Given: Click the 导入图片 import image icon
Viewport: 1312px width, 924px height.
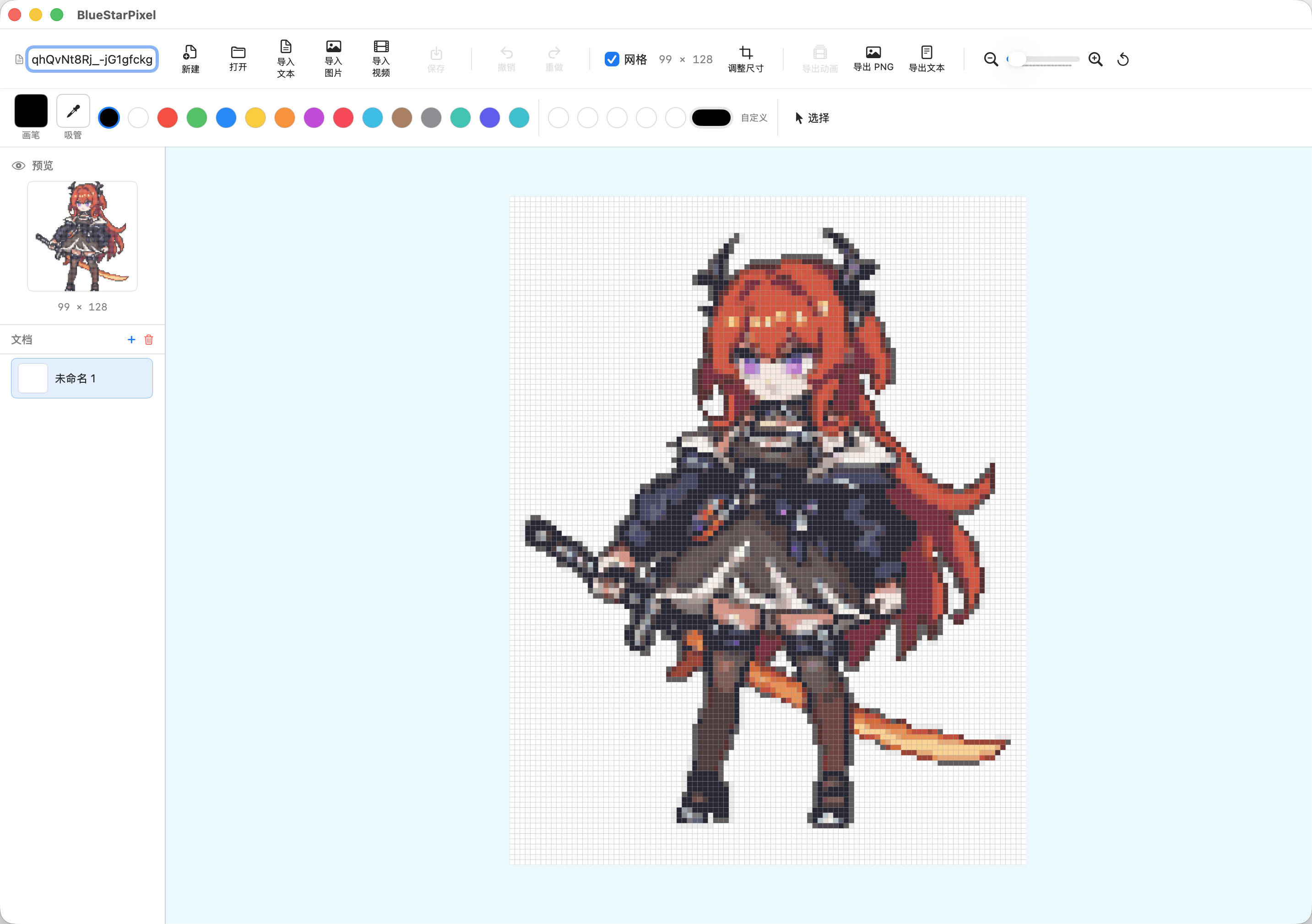Looking at the screenshot, I should (333, 46).
